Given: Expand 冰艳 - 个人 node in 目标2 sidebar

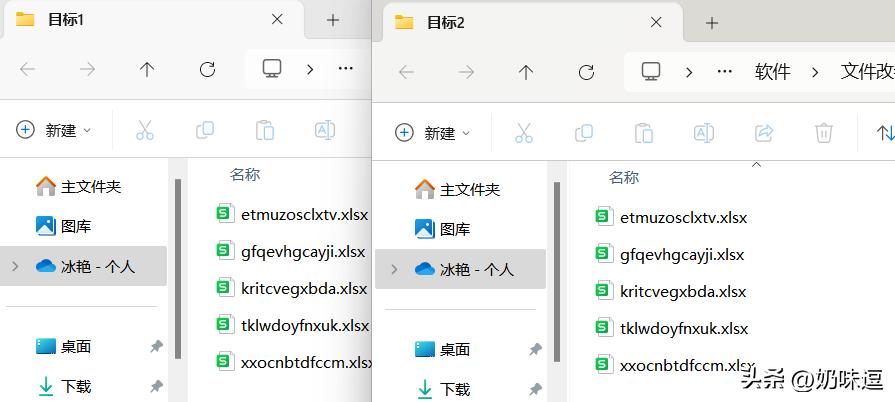Looking at the screenshot, I should (x=394, y=269).
